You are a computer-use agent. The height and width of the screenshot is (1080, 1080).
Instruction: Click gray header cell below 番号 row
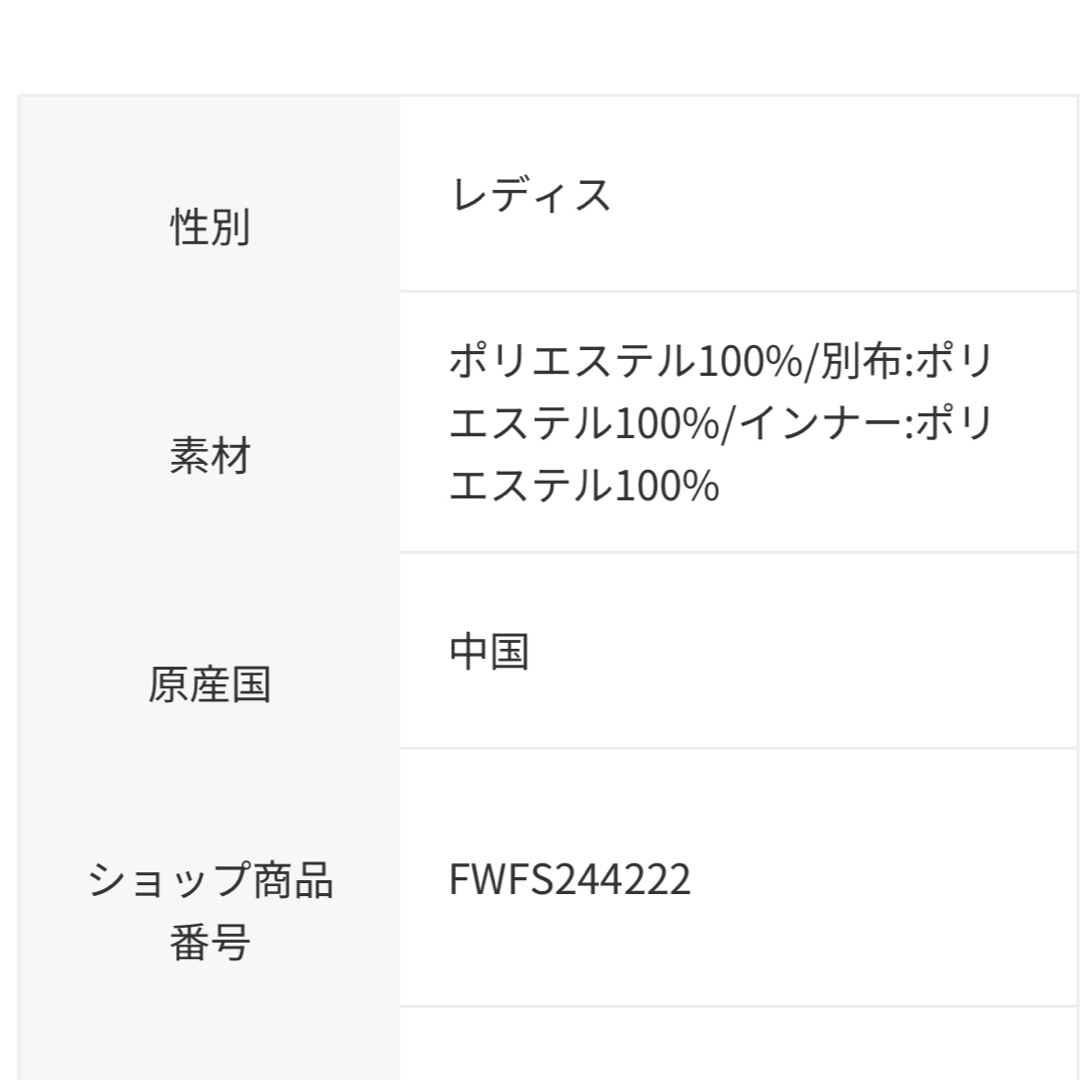coord(209,1043)
